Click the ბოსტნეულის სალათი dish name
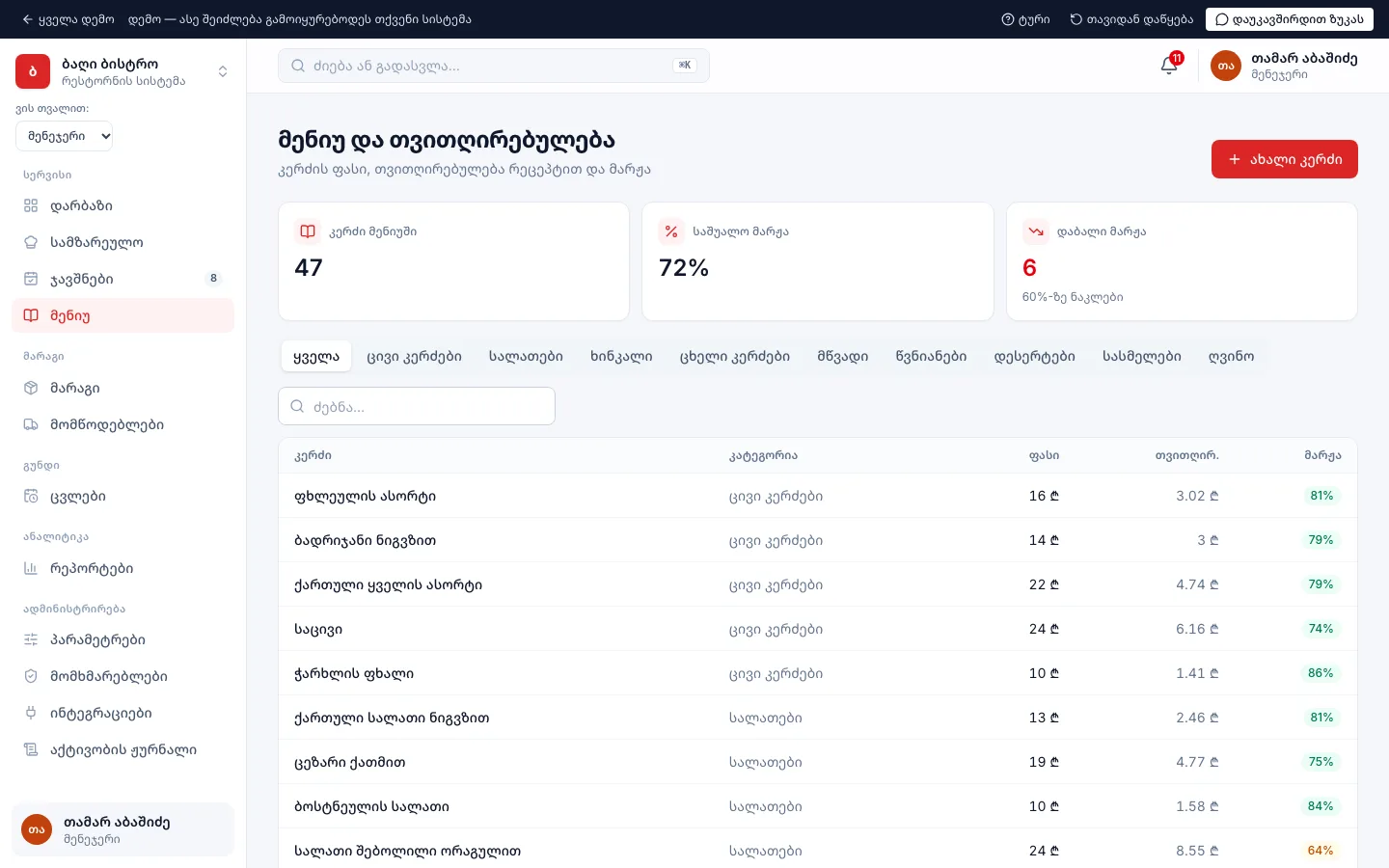Viewport: 1389px width, 868px height. (x=371, y=806)
